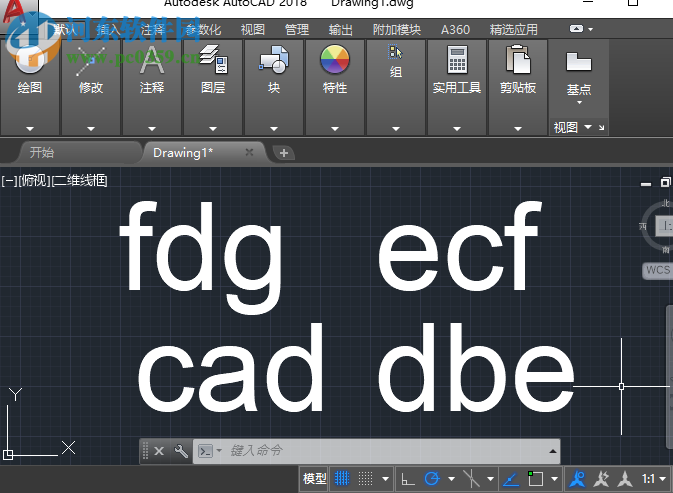Toggle ribbon minimize button beside tabs
673x493 pixels.
click(x=576, y=29)
